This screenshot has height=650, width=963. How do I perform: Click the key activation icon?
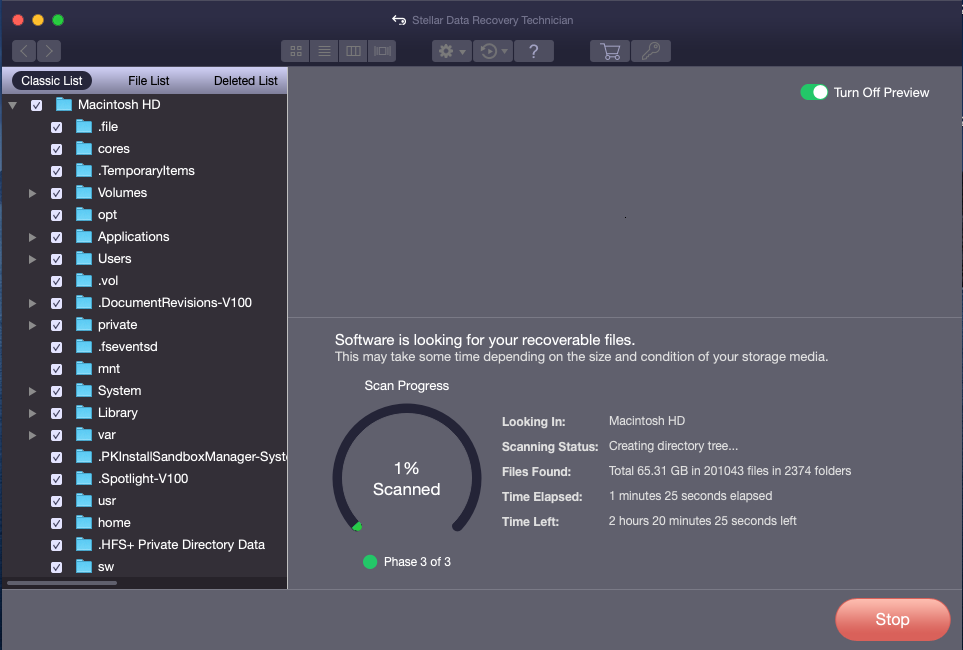(x=650, y=51)
